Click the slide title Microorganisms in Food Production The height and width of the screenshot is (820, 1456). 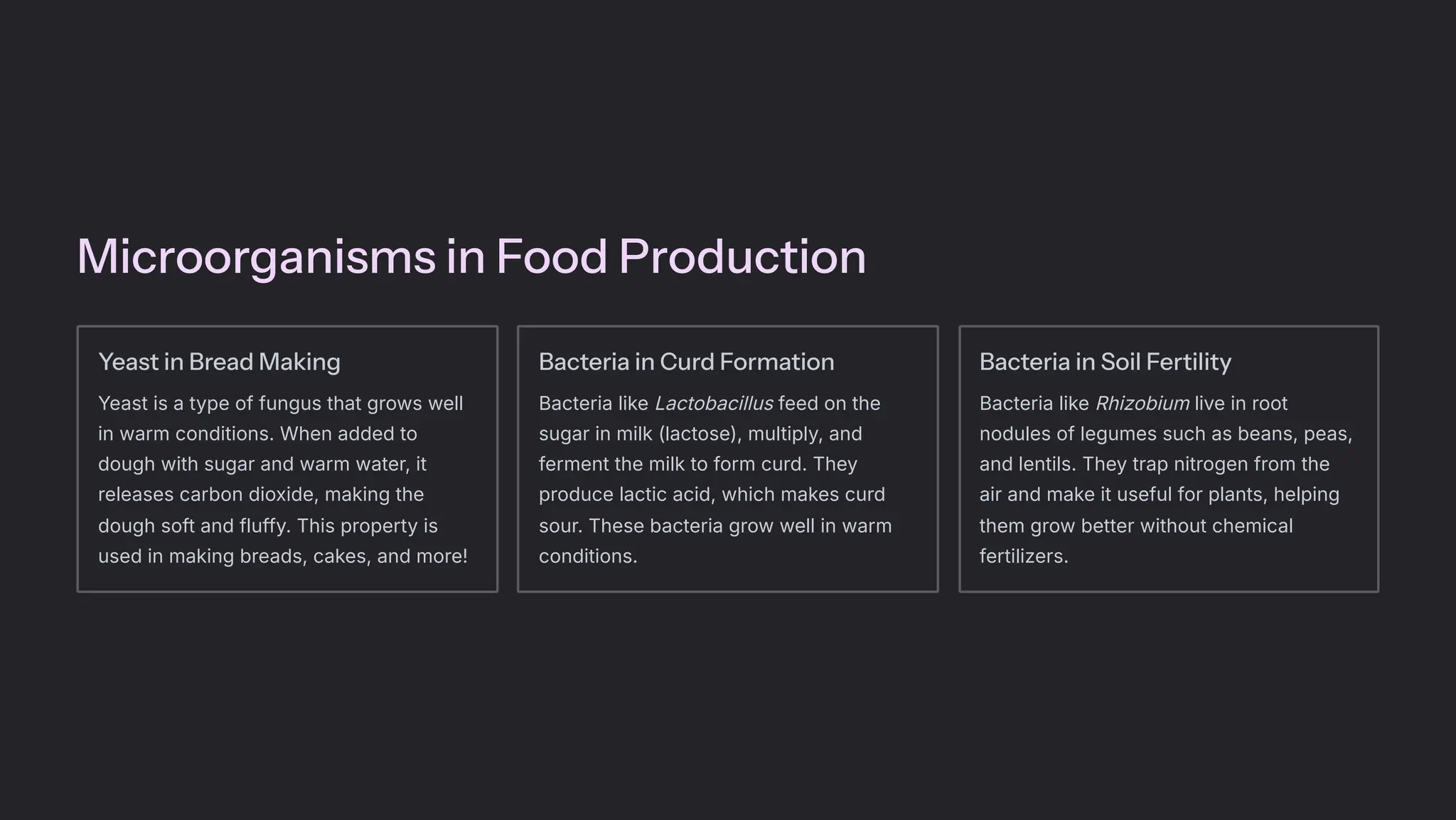coord(471,257)
